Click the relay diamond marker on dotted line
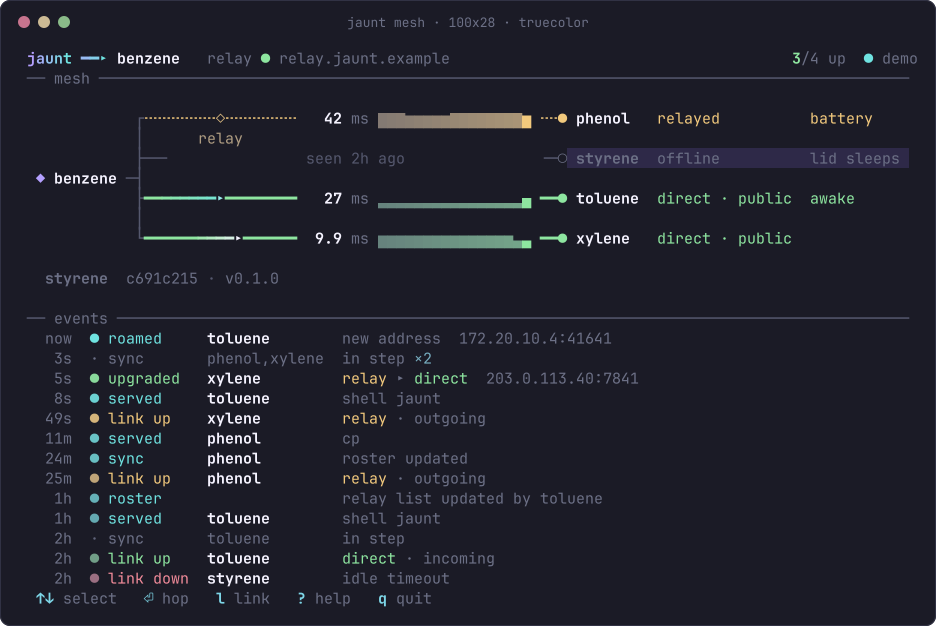The image size is (936, 626). click(220, 118)
